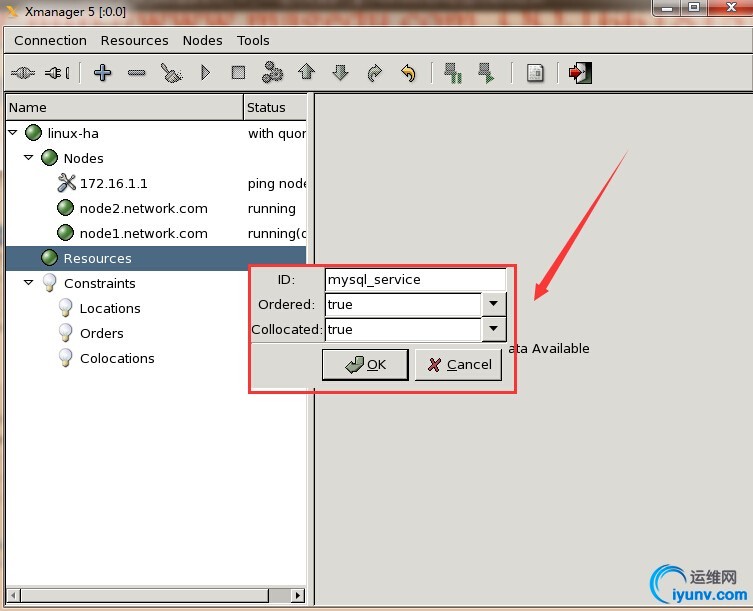
Task: Maximize the Xmanager window
Action: coord(693,7)
